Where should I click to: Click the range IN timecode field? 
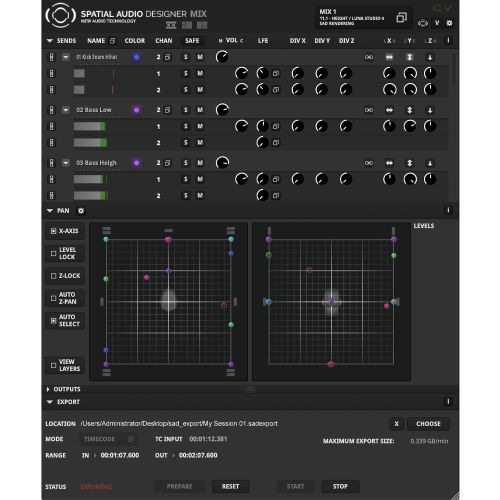[x=120, y=455]
